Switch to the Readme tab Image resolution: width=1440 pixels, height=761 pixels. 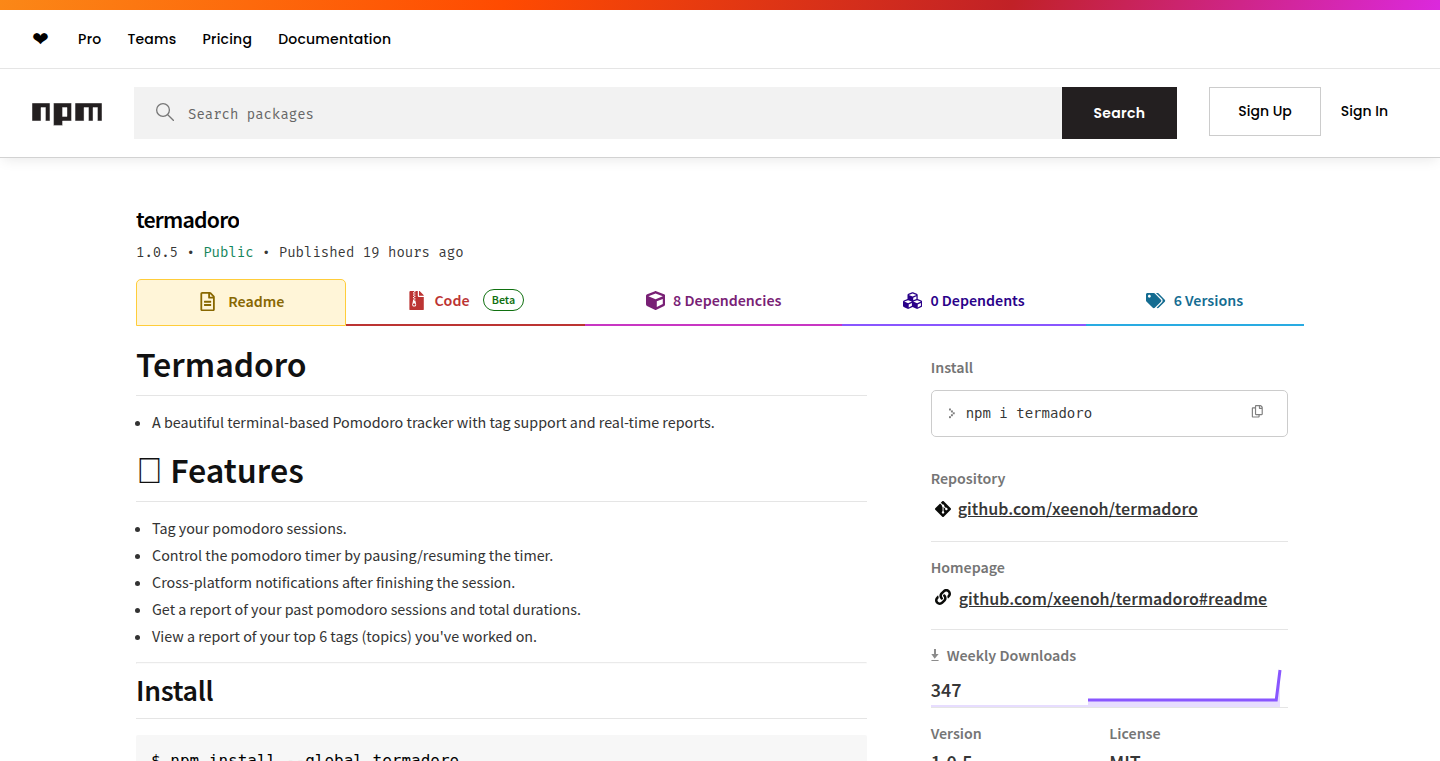(241, 302)
